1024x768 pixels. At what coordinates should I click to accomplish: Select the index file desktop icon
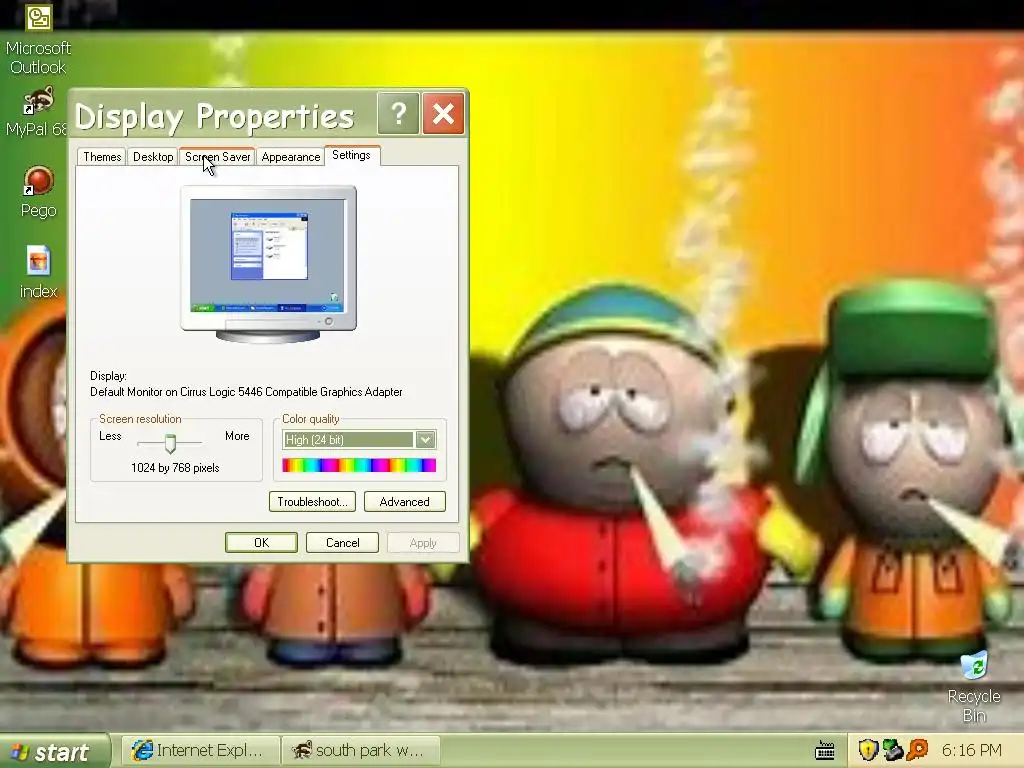(x=39, y=272)
